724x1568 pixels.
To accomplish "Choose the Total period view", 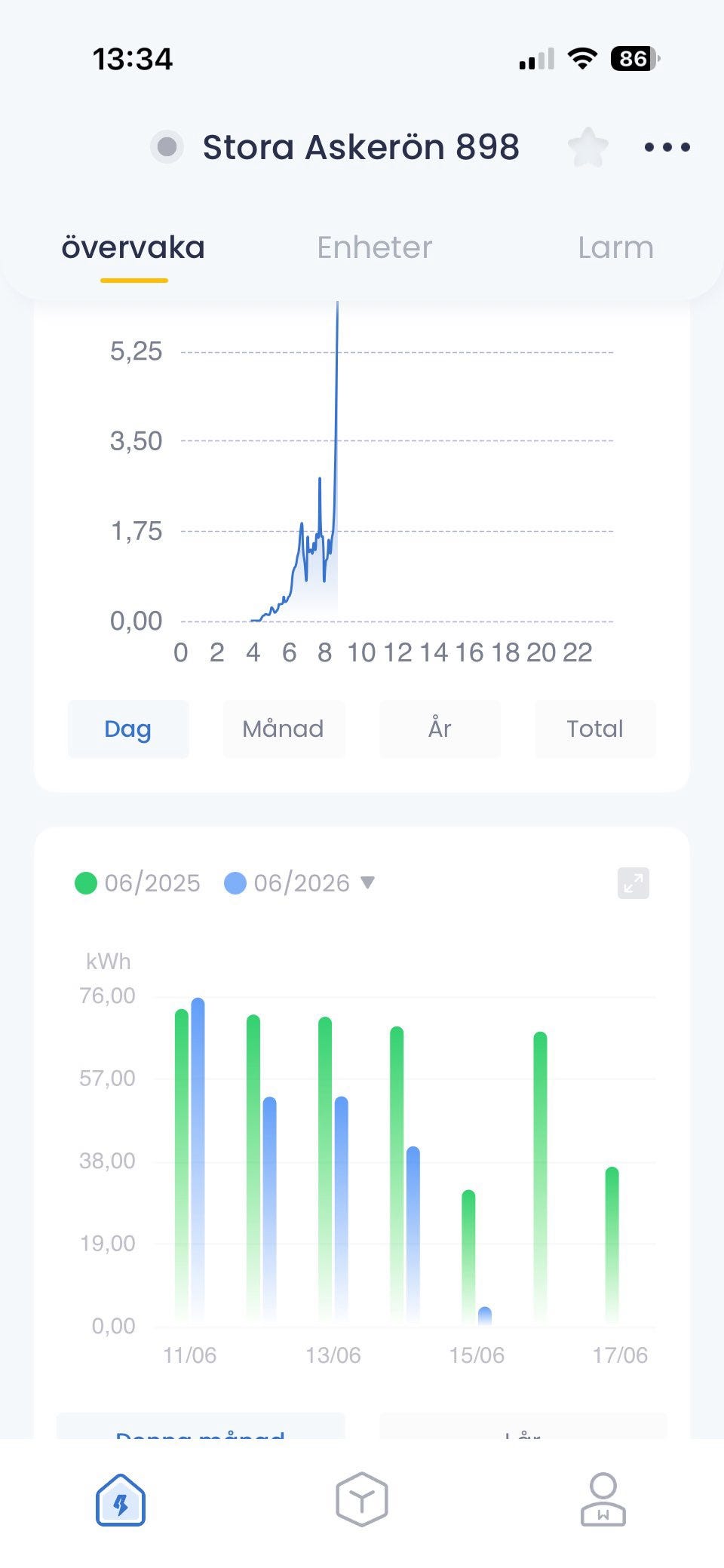I will (x=595, y=729).
